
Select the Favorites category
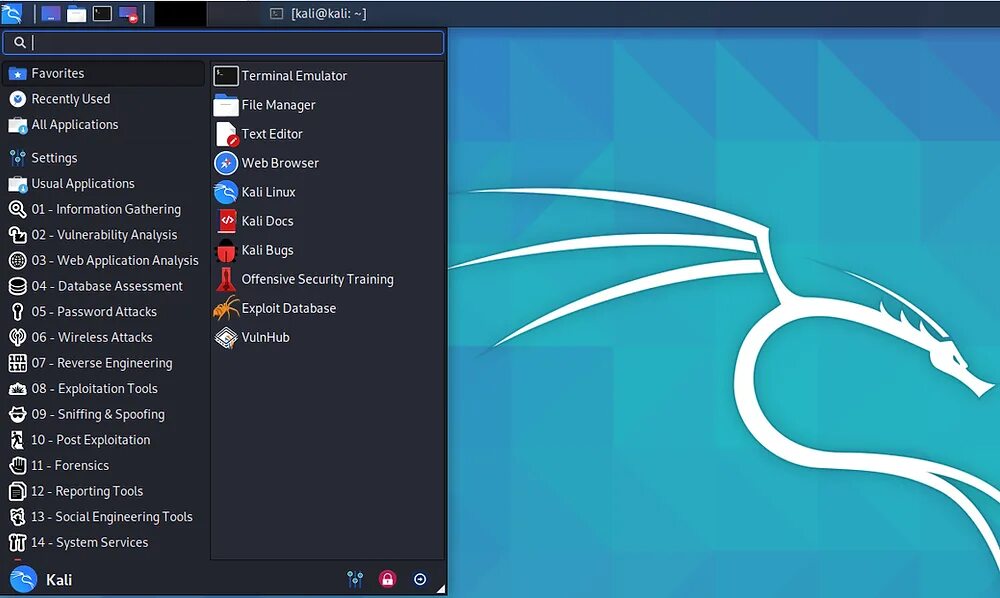(x=104, y=73)
